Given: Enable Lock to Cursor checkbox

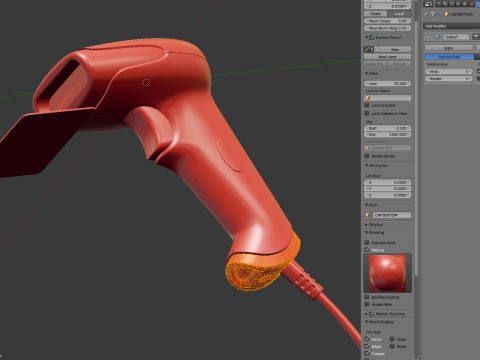Looking at the screenshot, I should click(367, 105).
